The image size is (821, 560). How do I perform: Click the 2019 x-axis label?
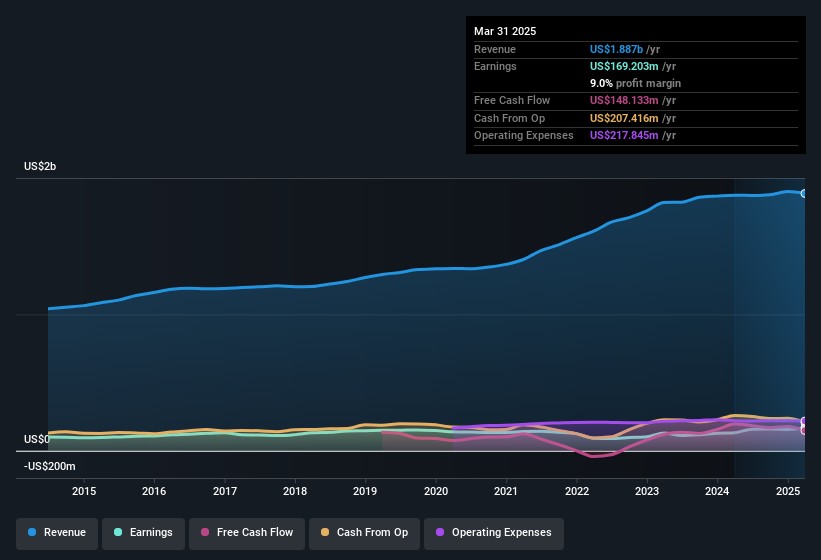[x=365, y=491]
